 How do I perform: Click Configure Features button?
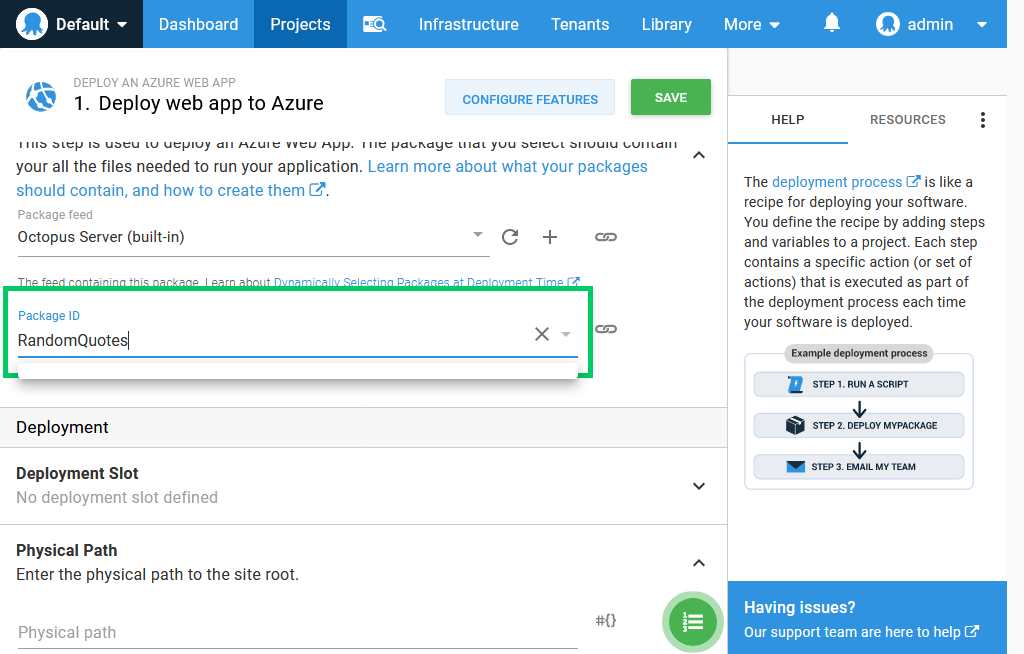(x=530, y=99)
